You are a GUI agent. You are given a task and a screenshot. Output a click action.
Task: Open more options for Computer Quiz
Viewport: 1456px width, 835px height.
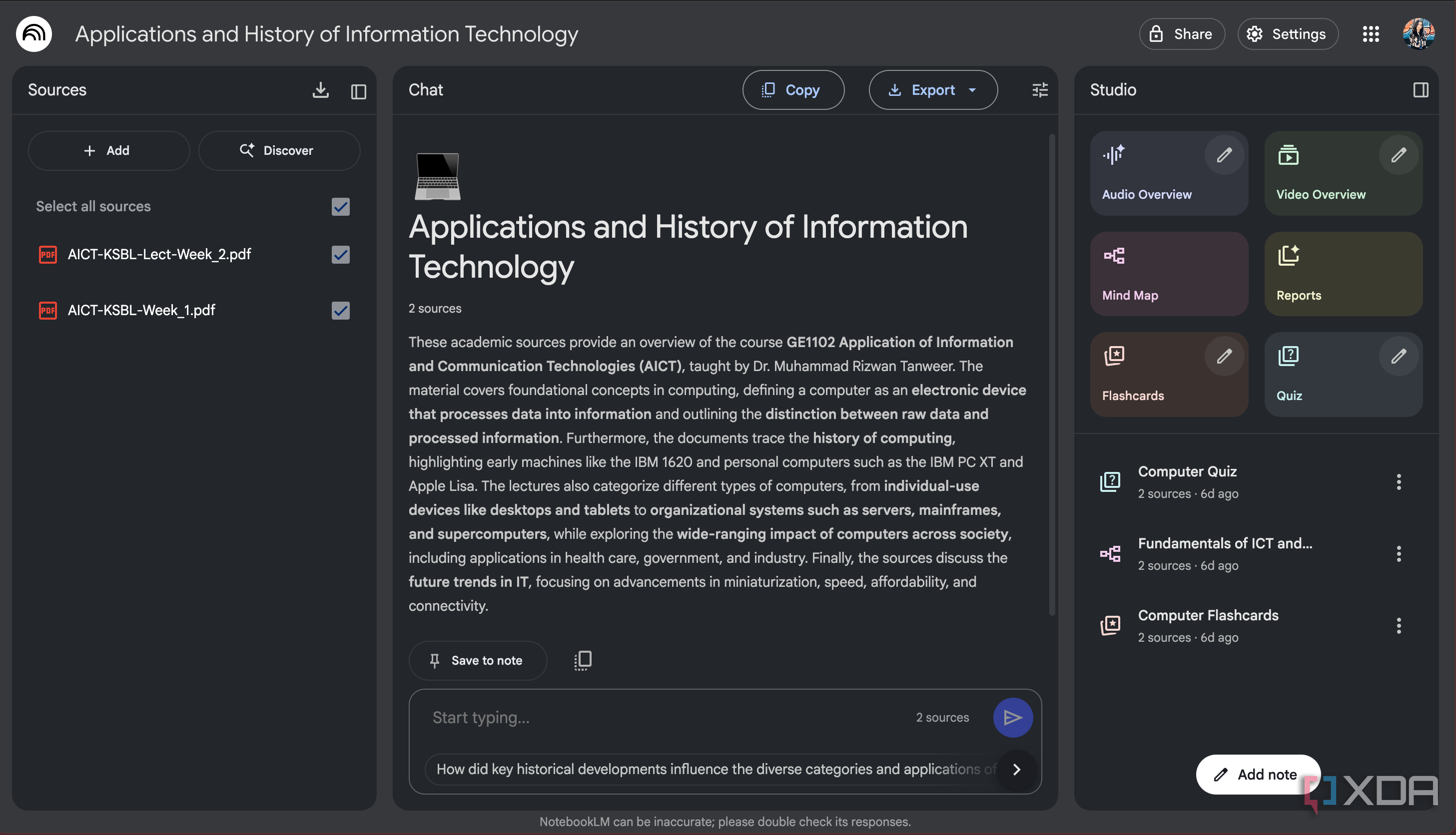[x=1398, y=482]
